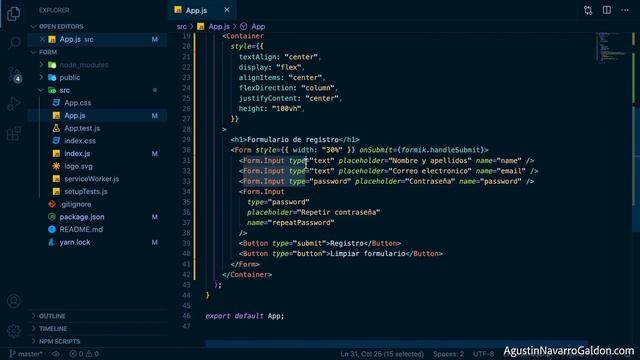
Task: Click the Open Changes compare icon
Action: click(x=588, y=10)
